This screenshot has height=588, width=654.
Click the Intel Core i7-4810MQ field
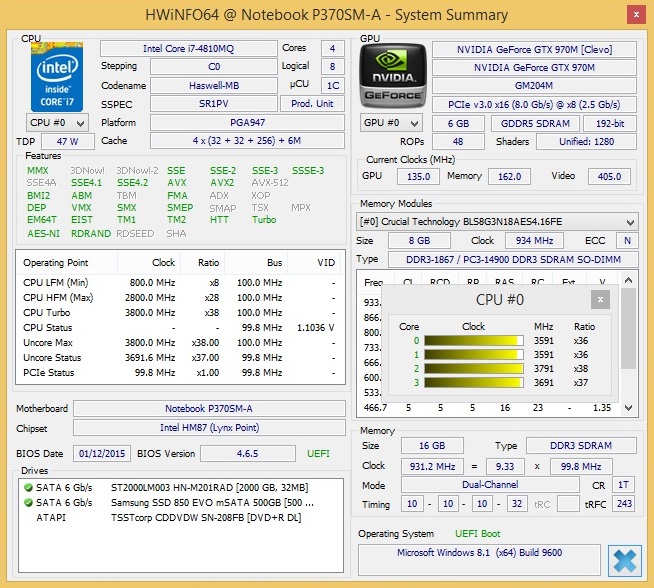tap(189, 48)
